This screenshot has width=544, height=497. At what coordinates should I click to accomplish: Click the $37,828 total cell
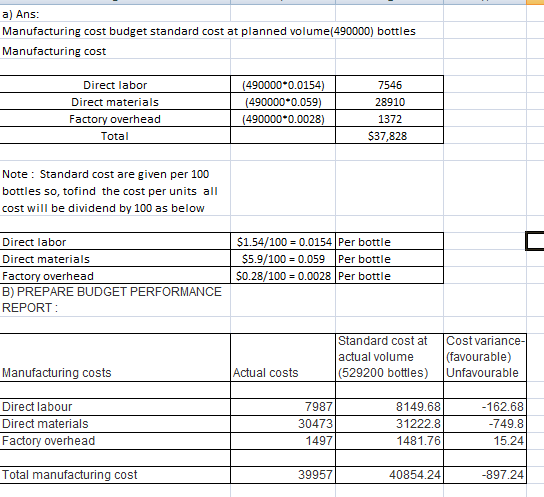pyautogui.click(x=389, y=135)
